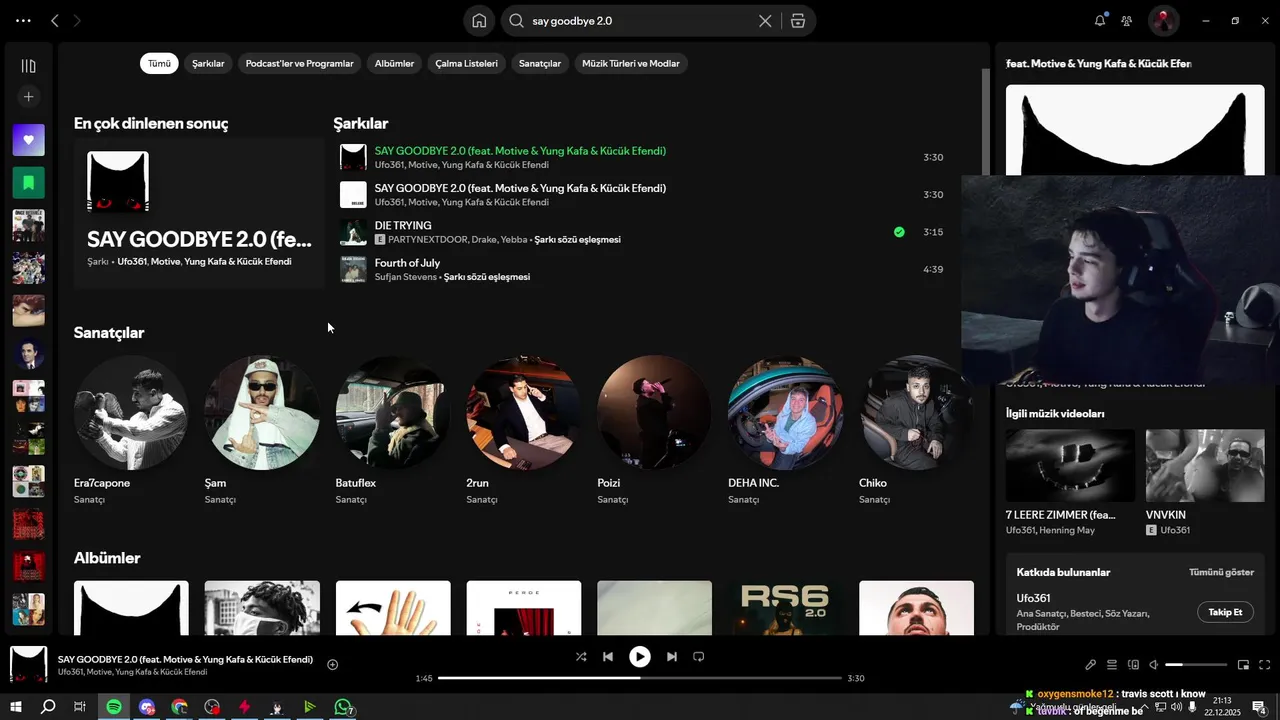
Task: Open 2run artist profile
Action: pyautogui.click(x=524, y=413)
